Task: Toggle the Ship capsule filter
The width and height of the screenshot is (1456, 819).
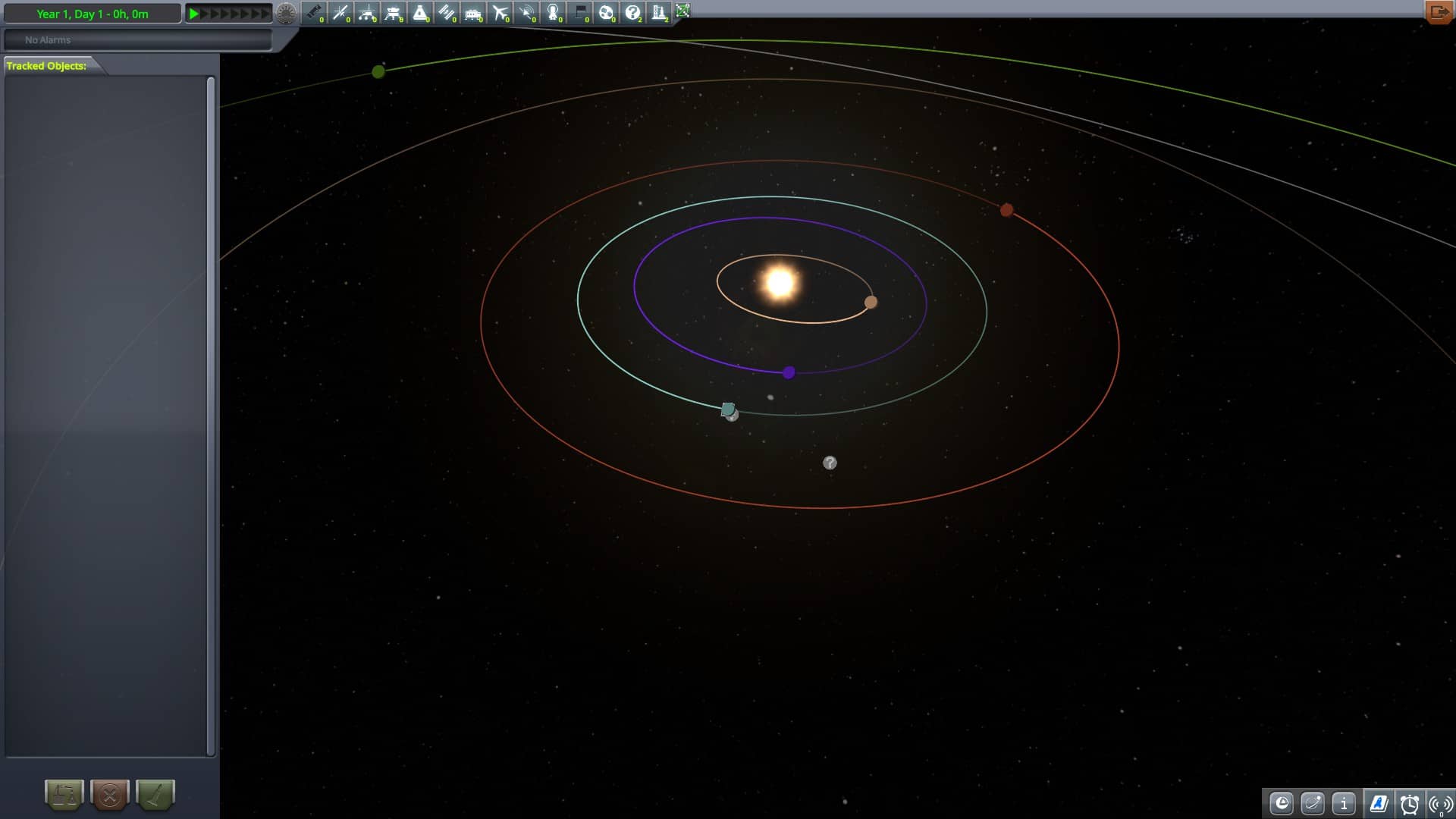Action: click(x=420, y=13)
